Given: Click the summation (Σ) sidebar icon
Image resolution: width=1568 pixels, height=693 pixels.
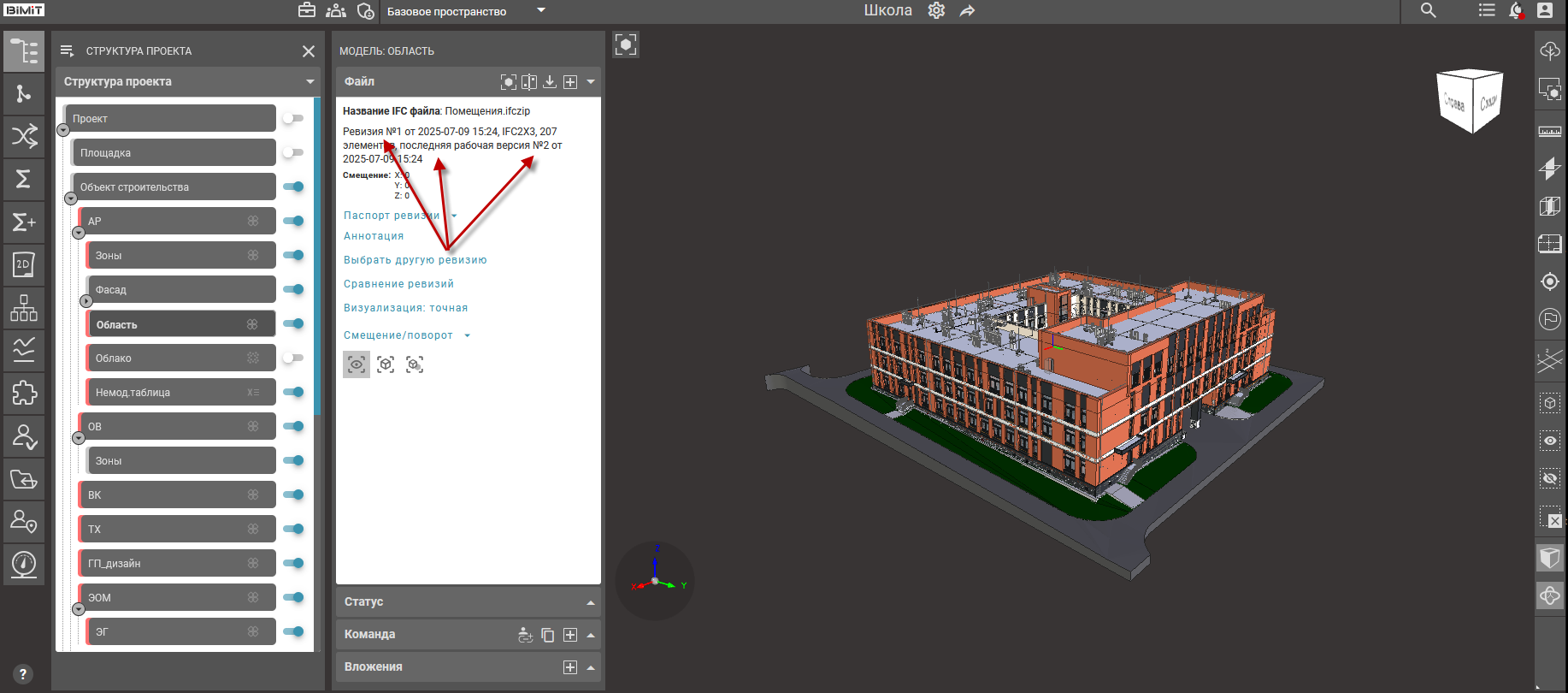Looking at the screenshot, I should pos(24,179).
